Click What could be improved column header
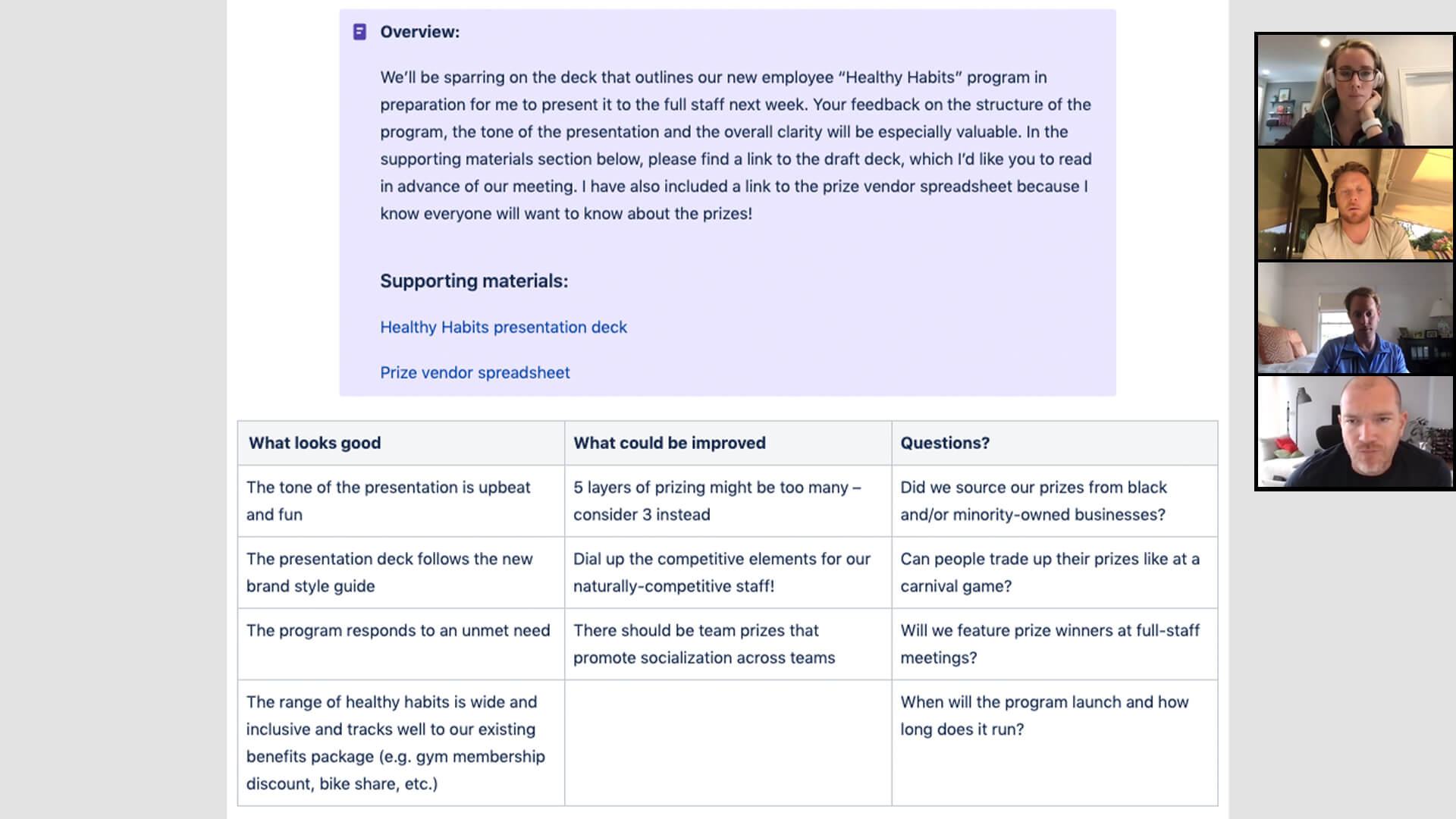 pos(669,442)
